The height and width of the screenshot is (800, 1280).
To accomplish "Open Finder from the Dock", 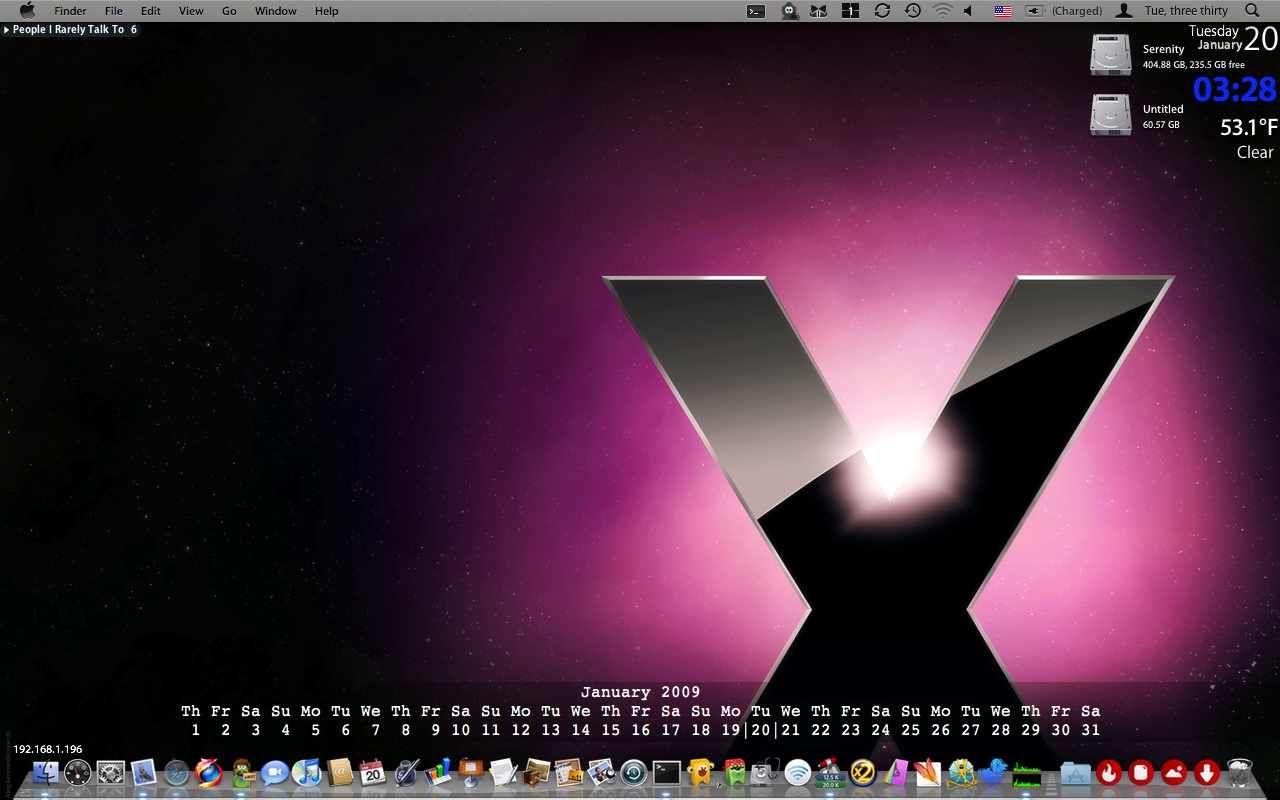I will point(46,772).
